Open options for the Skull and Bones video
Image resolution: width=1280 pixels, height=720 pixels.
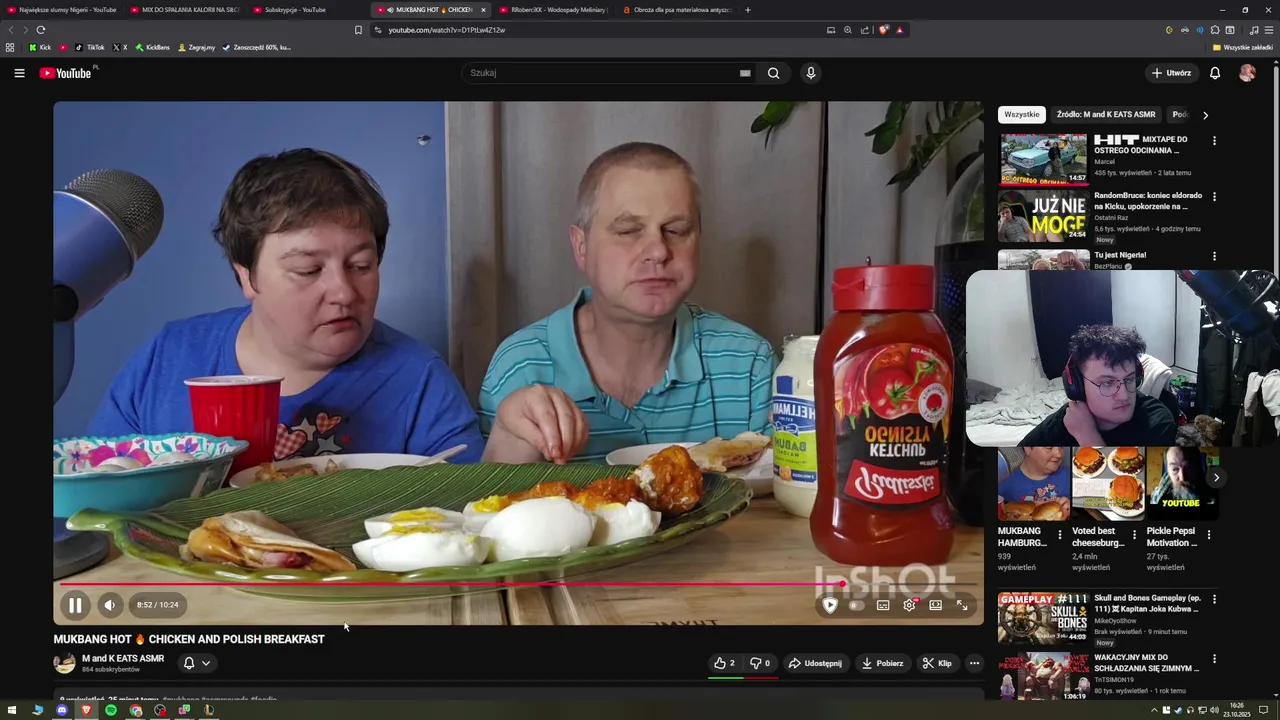click(x=1214, y=599)
